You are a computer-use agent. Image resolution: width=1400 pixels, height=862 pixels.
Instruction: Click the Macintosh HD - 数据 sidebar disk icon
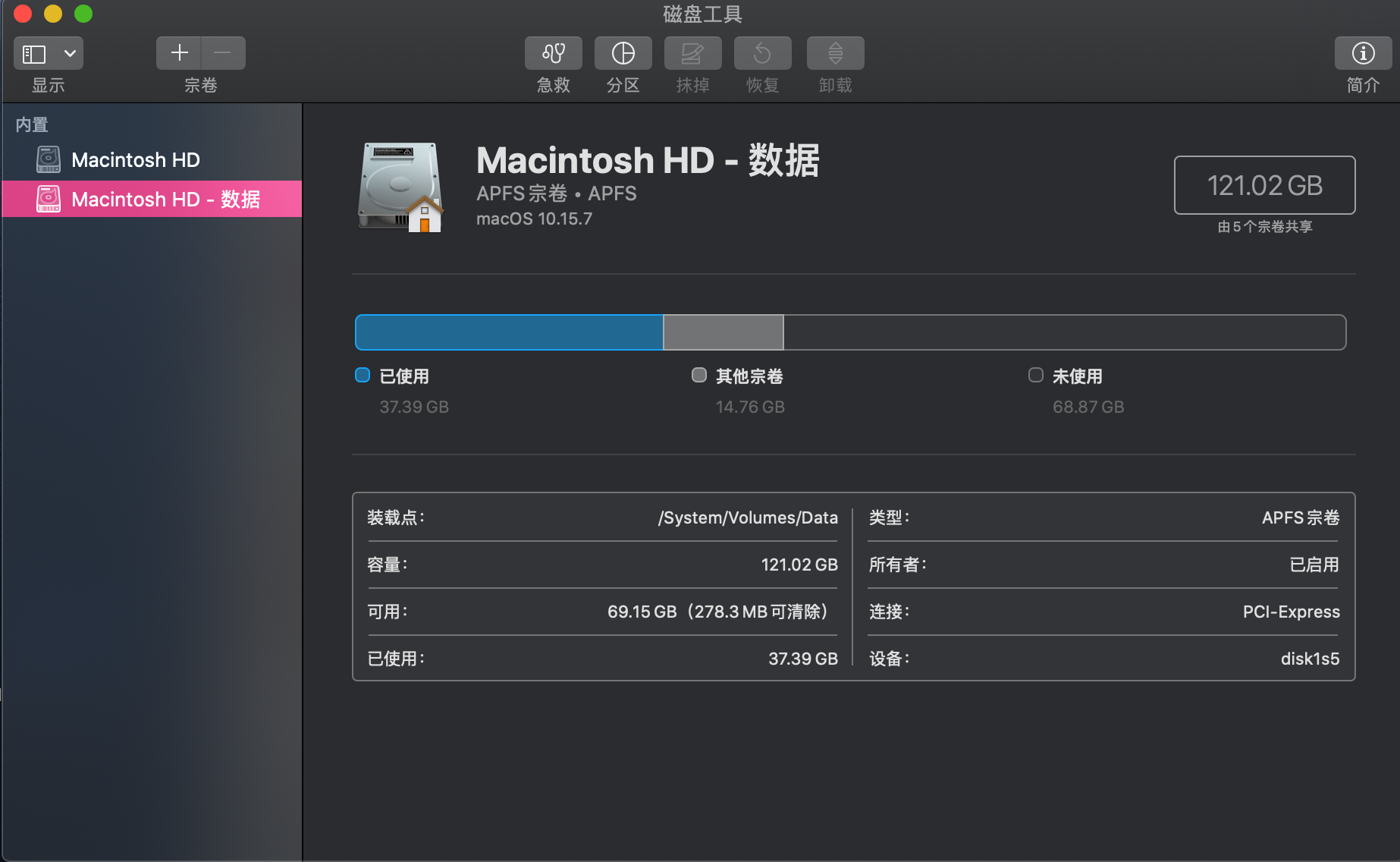tap(49, 199)
